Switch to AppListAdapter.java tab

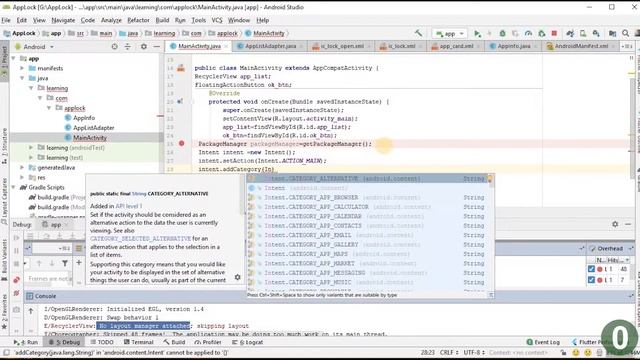coord(270,46)
